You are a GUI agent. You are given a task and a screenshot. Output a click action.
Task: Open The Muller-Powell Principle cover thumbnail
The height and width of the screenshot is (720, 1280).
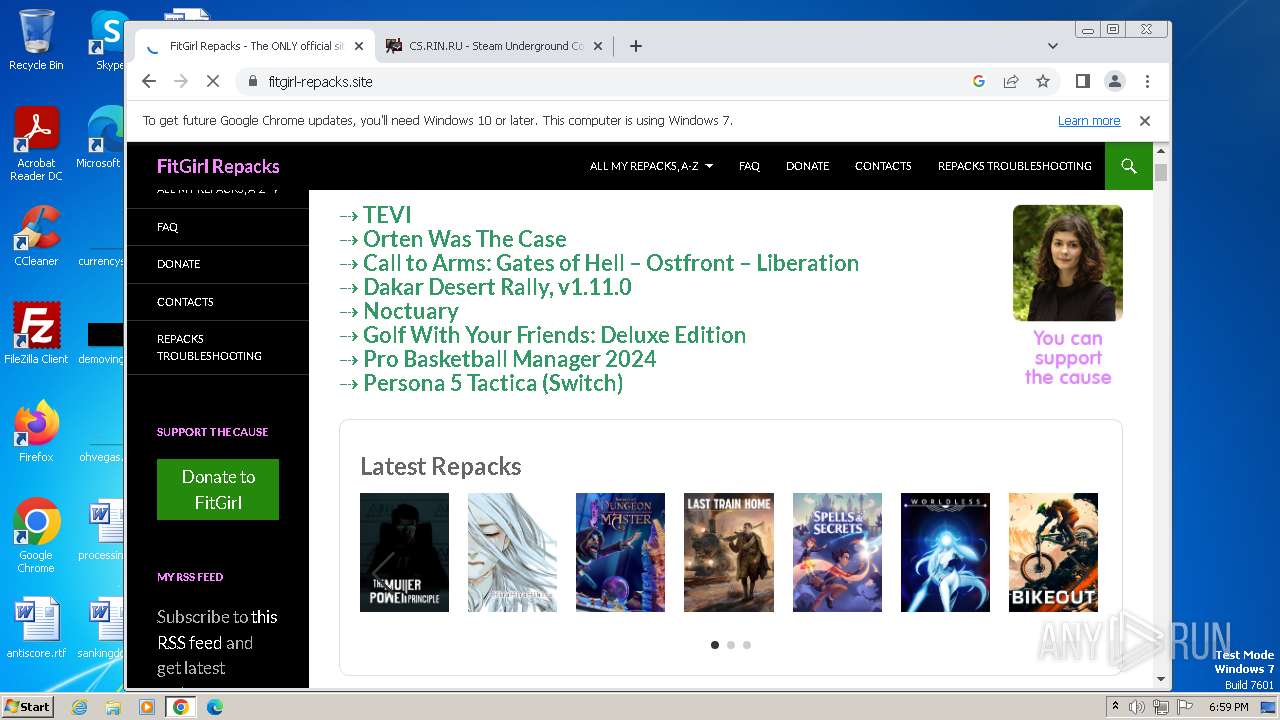pyautogui.click(x=404, y=552)
